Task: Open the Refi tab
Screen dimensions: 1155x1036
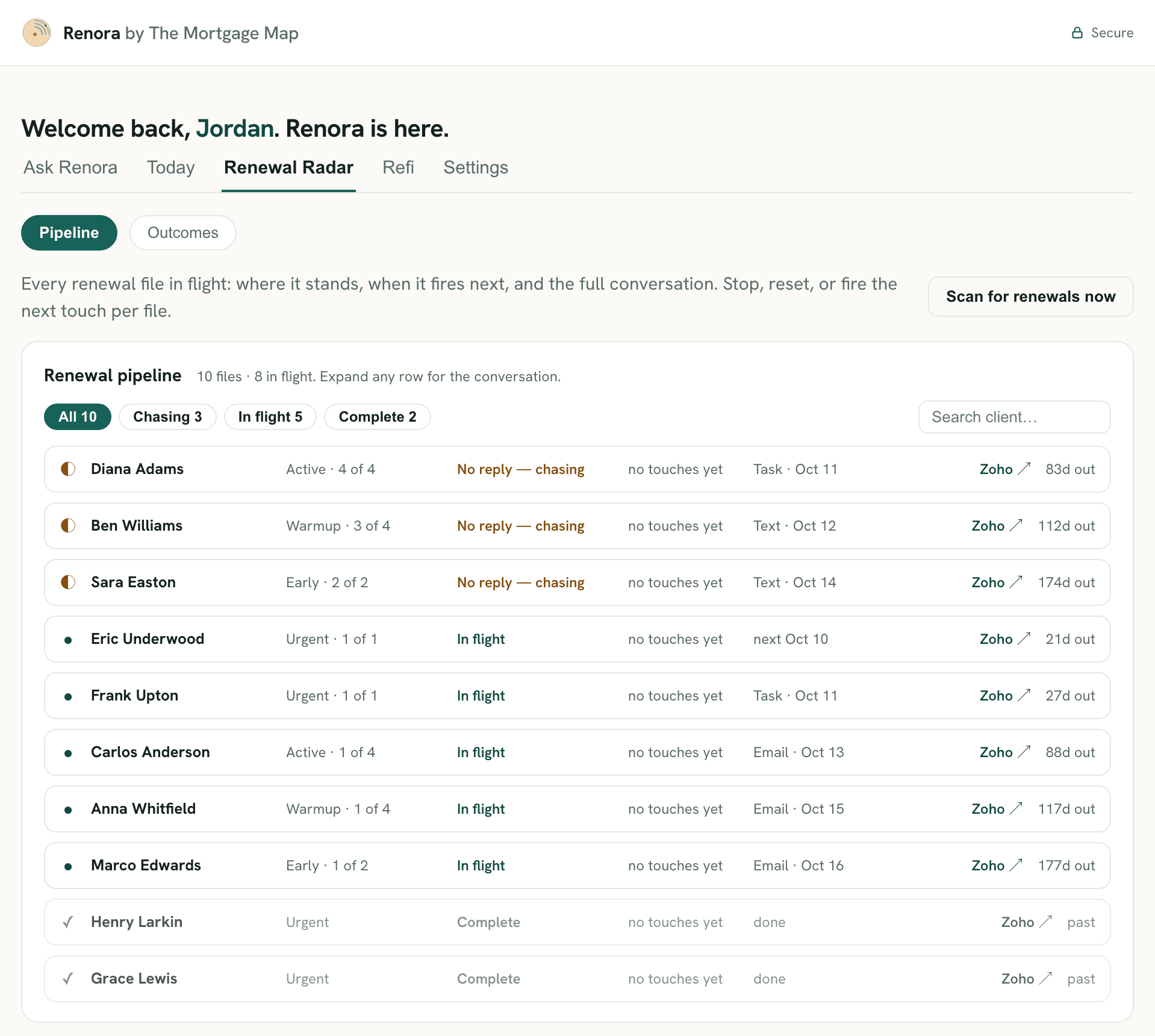Action: click(398, 167)
